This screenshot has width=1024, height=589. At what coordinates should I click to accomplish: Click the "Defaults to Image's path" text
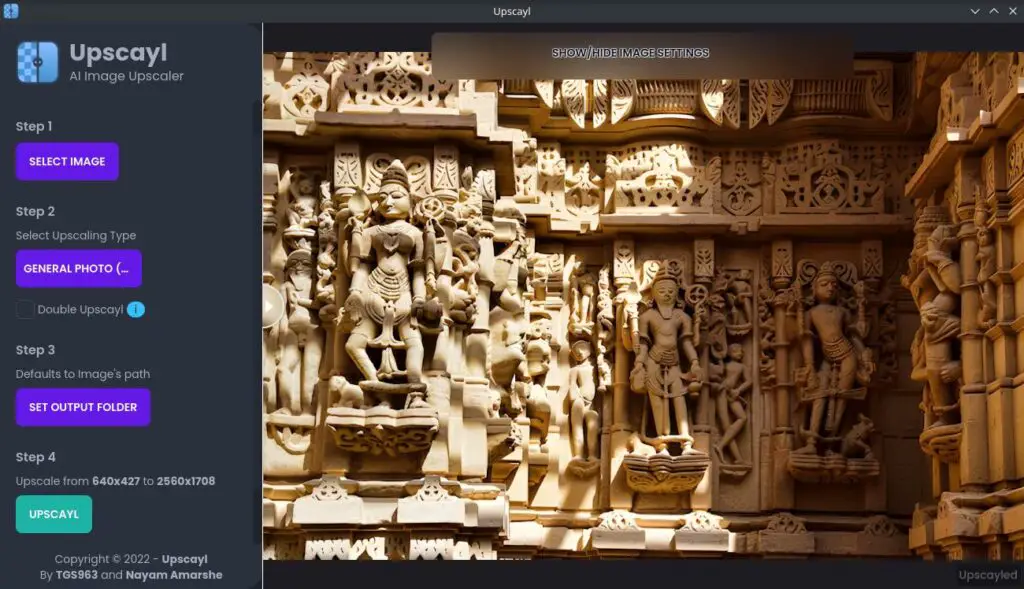pos(83,374)
